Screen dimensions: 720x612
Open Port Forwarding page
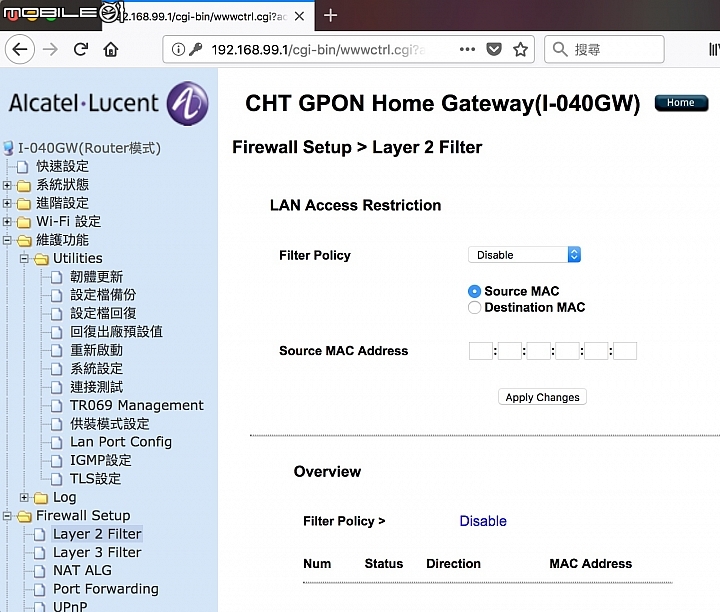click(x=106, y=589)
